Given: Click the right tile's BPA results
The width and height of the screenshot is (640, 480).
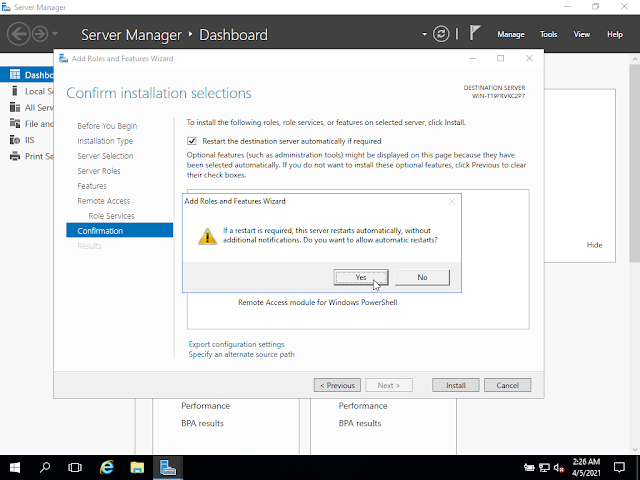Looking at the screenshot, I should tap(360, 423).
